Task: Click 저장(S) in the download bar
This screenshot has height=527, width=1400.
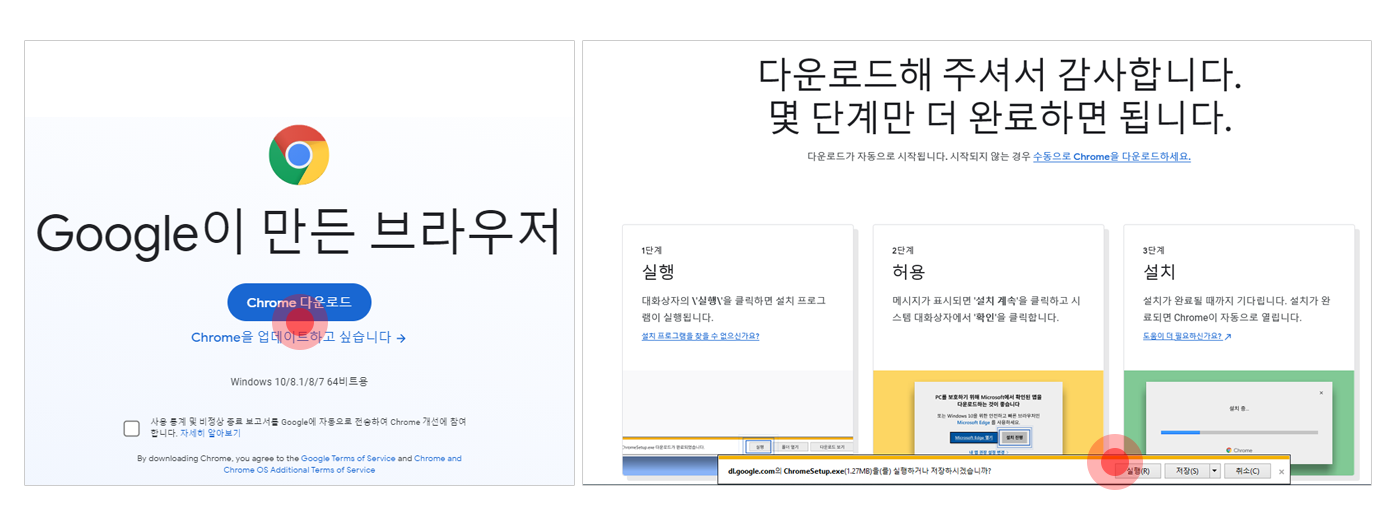Action: 1187,471
